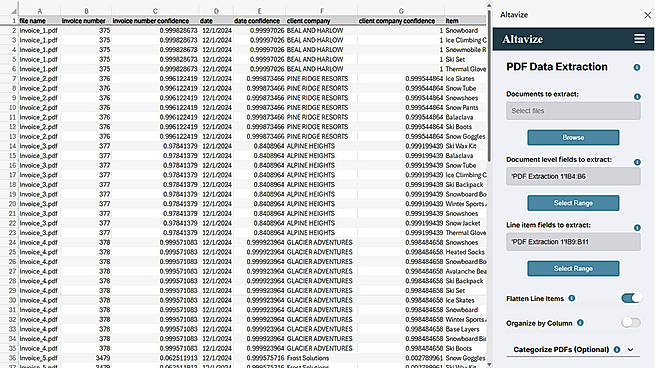This screenshot has width=655, height=368.
Task: Select the 'date confidence' header cell
Action: coord(259,20)
